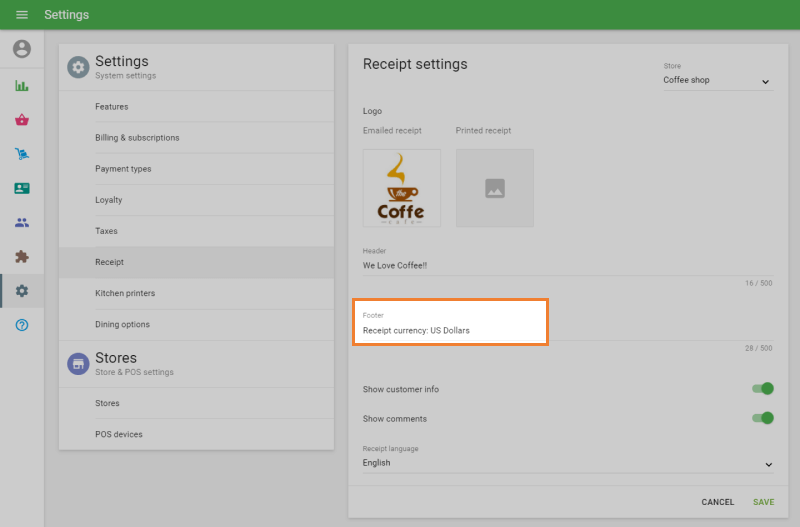Open Customers people icon in sidebar
The height and width of the screenshot is (527, 800).
click(x=22, y=223)
